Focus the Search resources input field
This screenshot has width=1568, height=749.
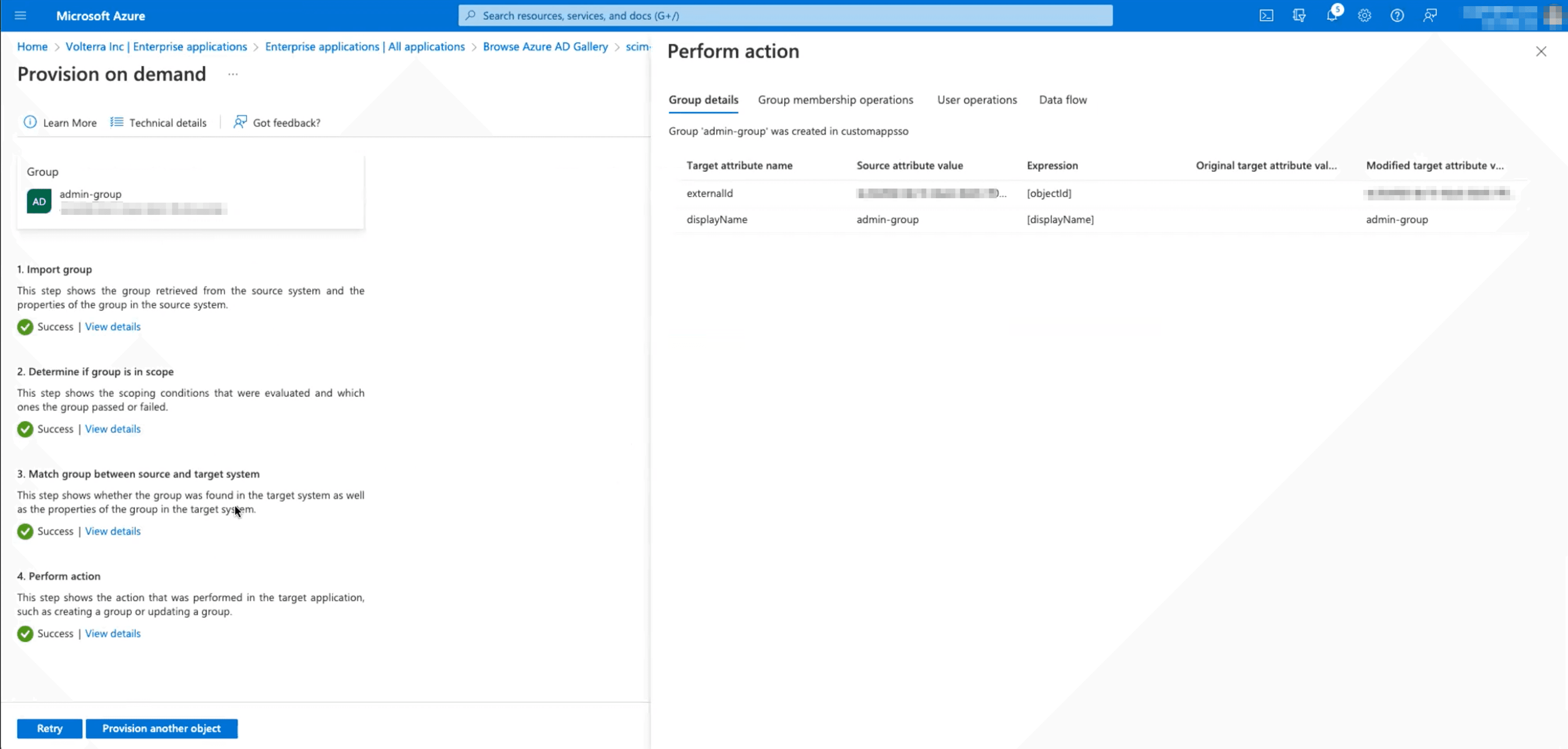pyautogui.click(x=785, y=16)
